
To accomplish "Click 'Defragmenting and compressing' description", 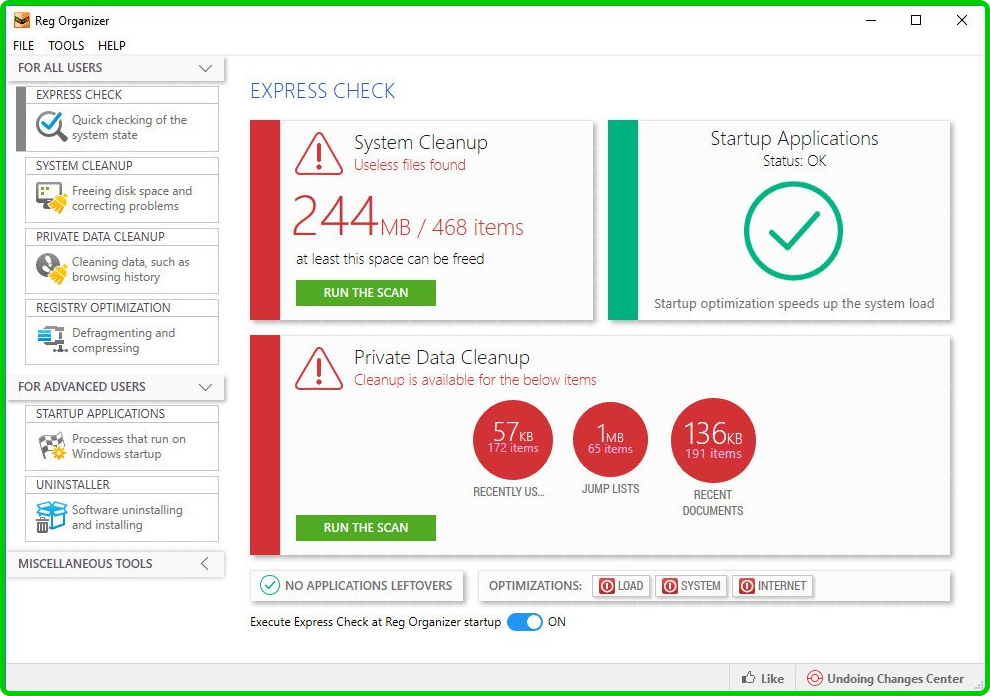I will pos(123,340).
